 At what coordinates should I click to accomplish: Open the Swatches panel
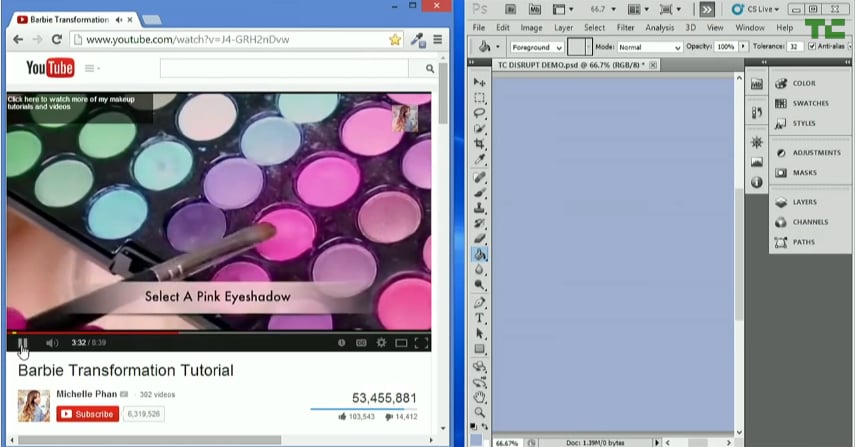pos(810,103)
